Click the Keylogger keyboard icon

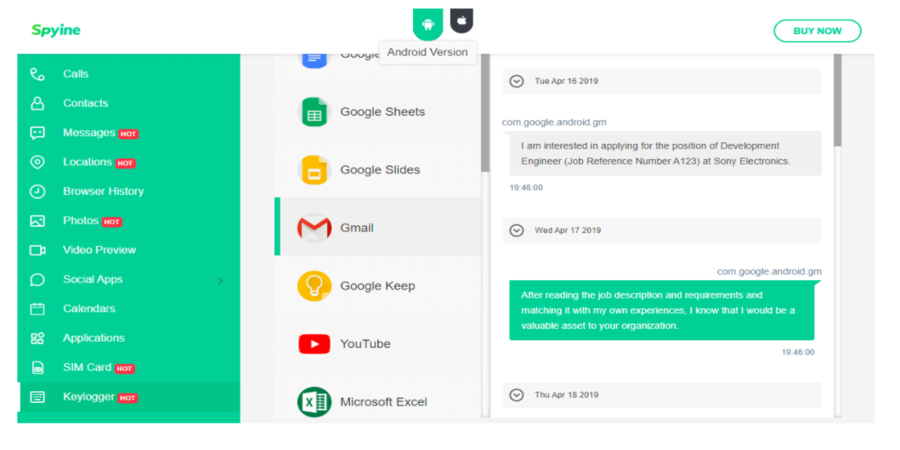[37, 397]
